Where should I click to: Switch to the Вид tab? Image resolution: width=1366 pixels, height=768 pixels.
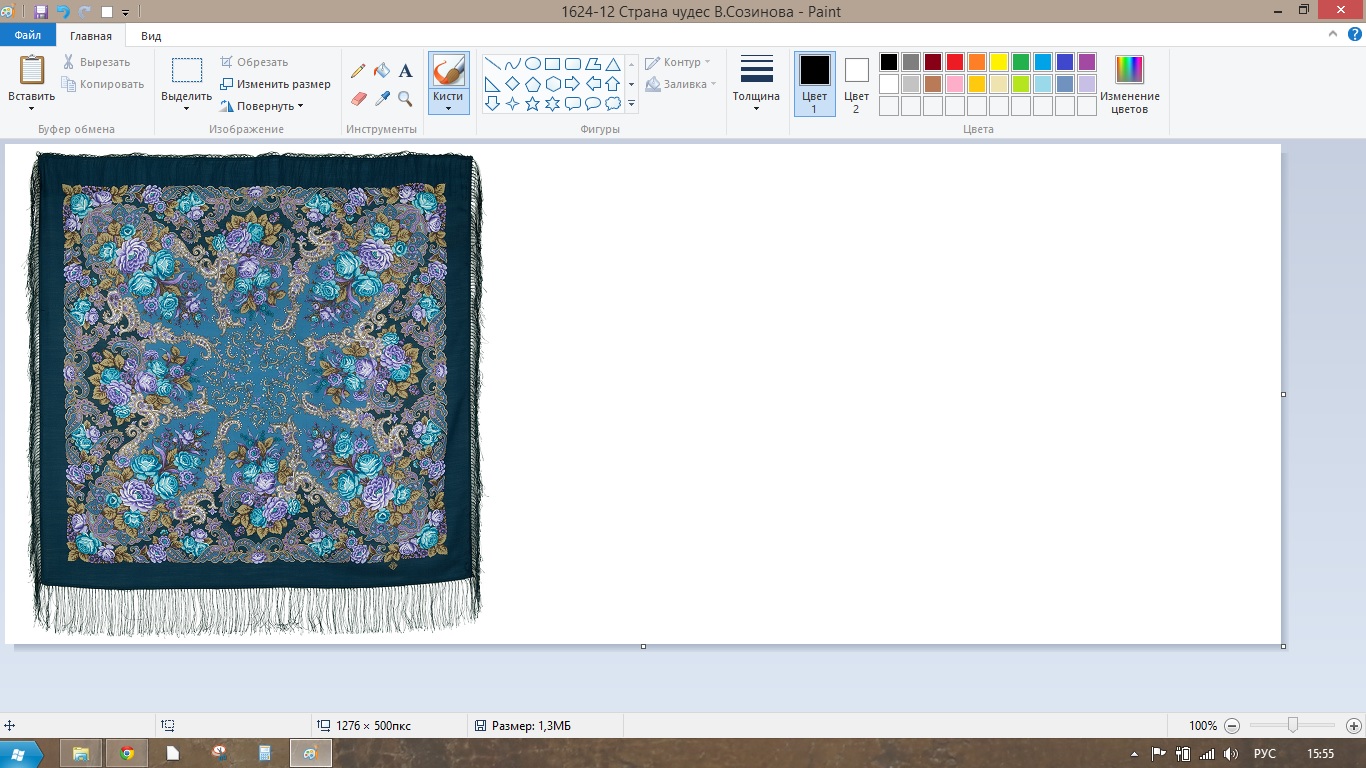point(151,36)
